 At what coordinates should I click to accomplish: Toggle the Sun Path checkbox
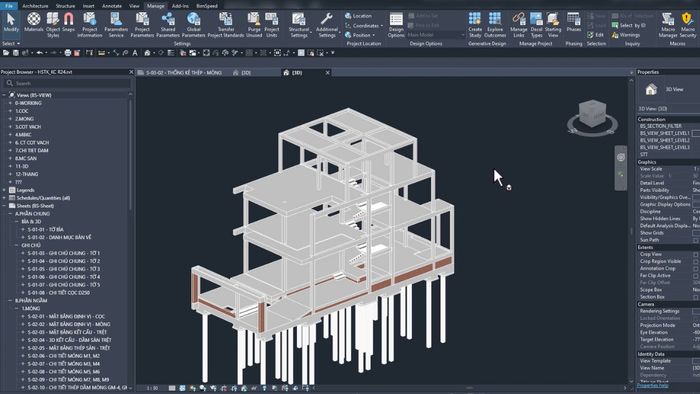pos(696,240)
